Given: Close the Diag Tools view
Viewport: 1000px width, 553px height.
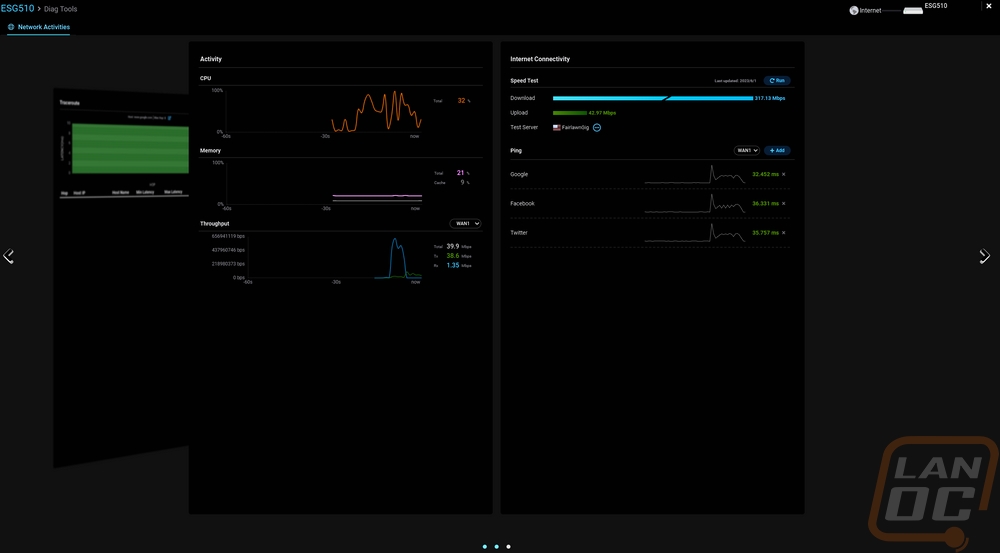Looking at the screenshot, I should [989, 6].
